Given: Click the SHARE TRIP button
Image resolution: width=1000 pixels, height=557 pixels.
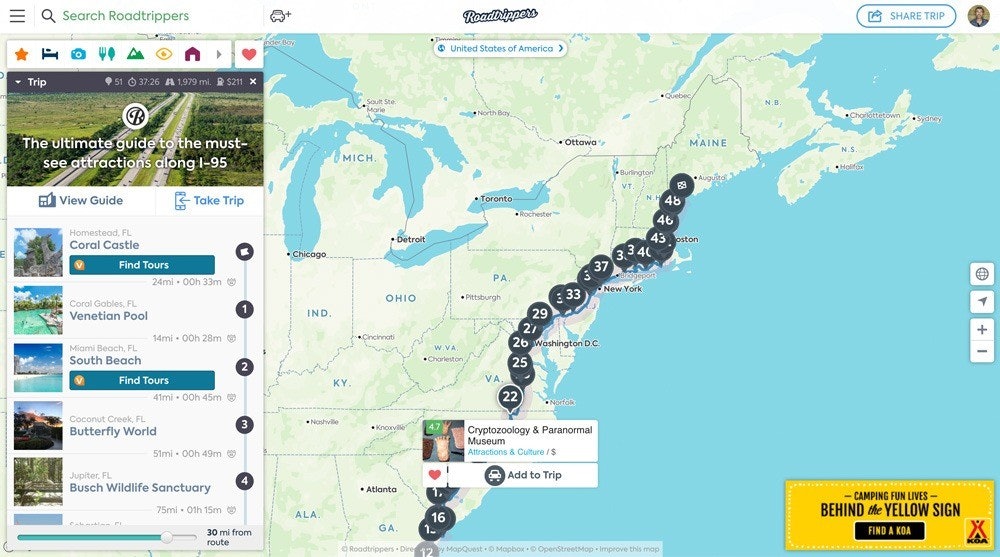Looking at the screenshot, I should point(906,16).
